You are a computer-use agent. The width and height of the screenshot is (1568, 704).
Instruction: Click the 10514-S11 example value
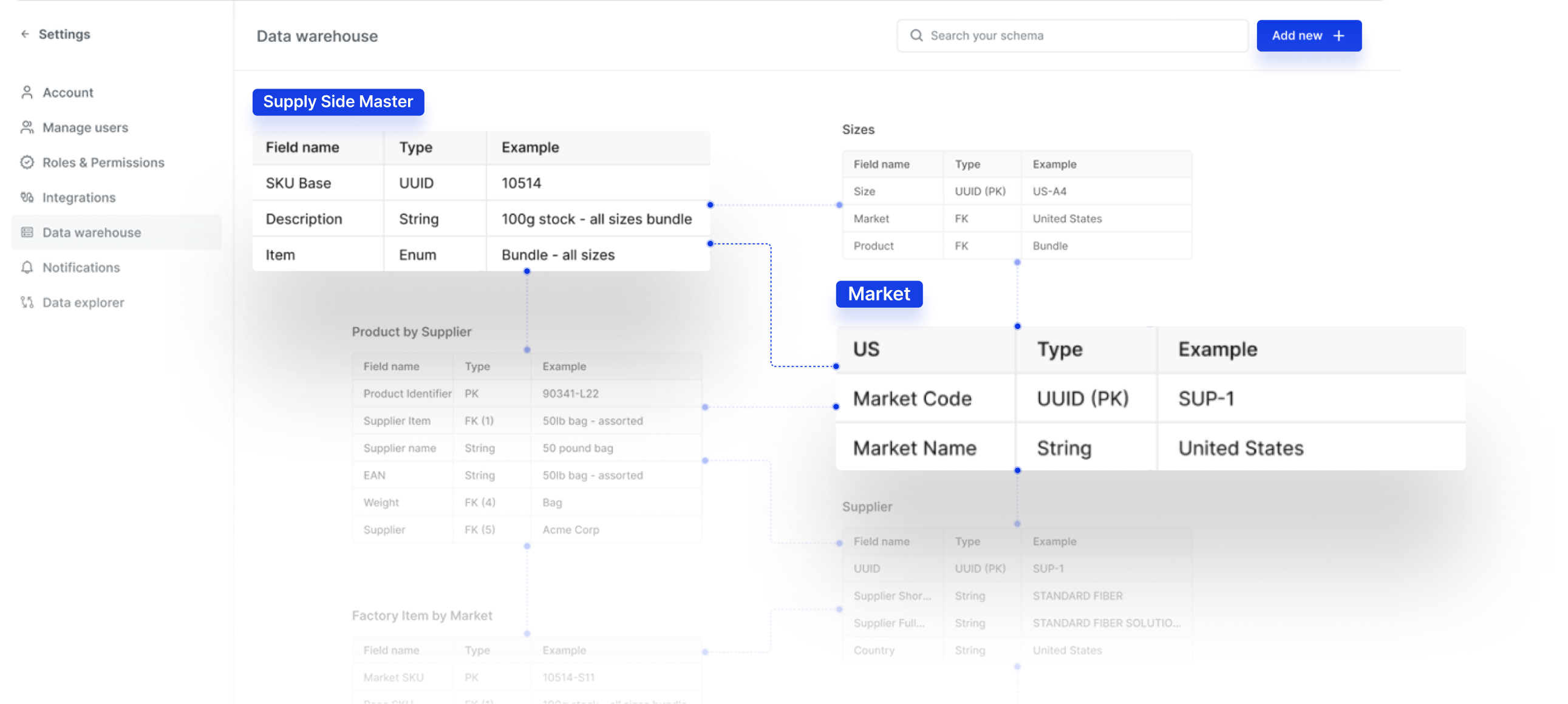568,677
